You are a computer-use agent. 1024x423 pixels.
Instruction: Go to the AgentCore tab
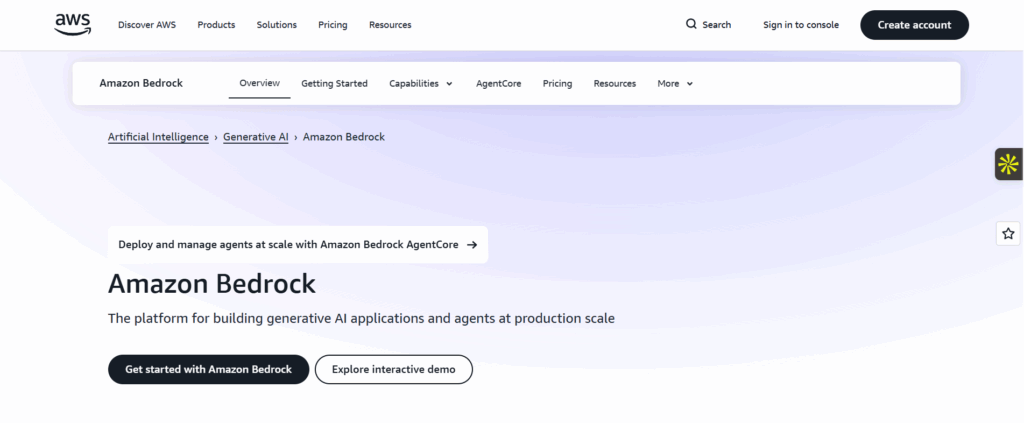point(498,84)
